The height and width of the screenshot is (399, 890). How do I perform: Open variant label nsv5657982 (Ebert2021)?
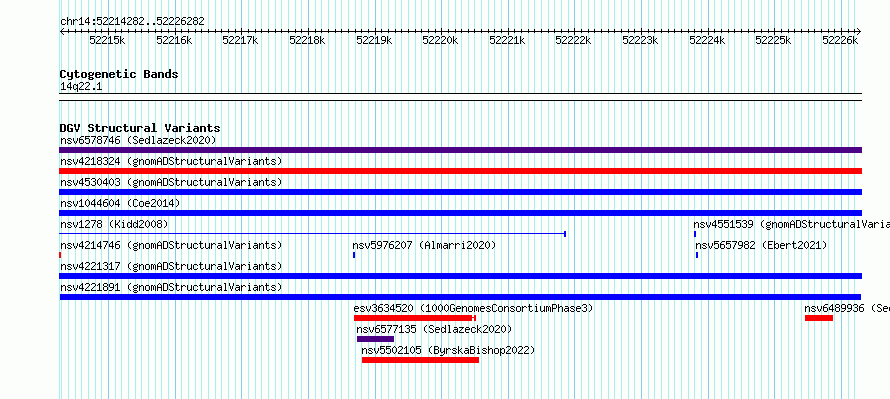[x=761, y=245]
